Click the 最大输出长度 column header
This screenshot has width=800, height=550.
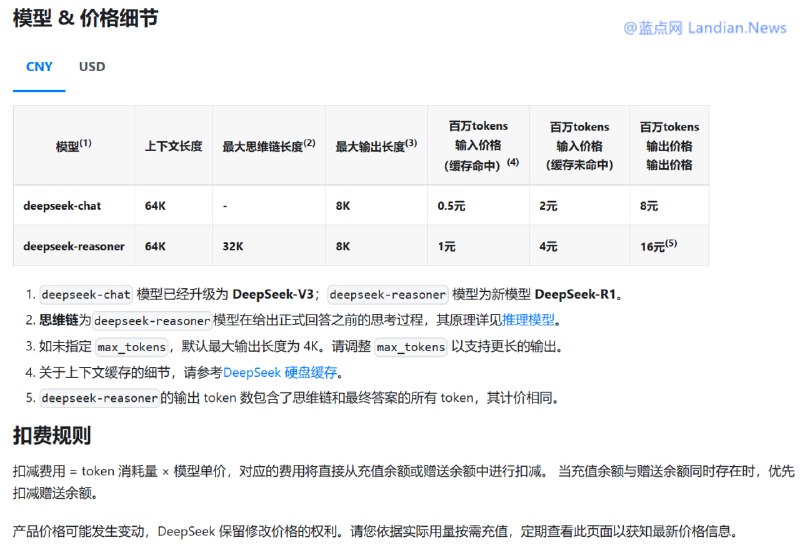(377, 145)
